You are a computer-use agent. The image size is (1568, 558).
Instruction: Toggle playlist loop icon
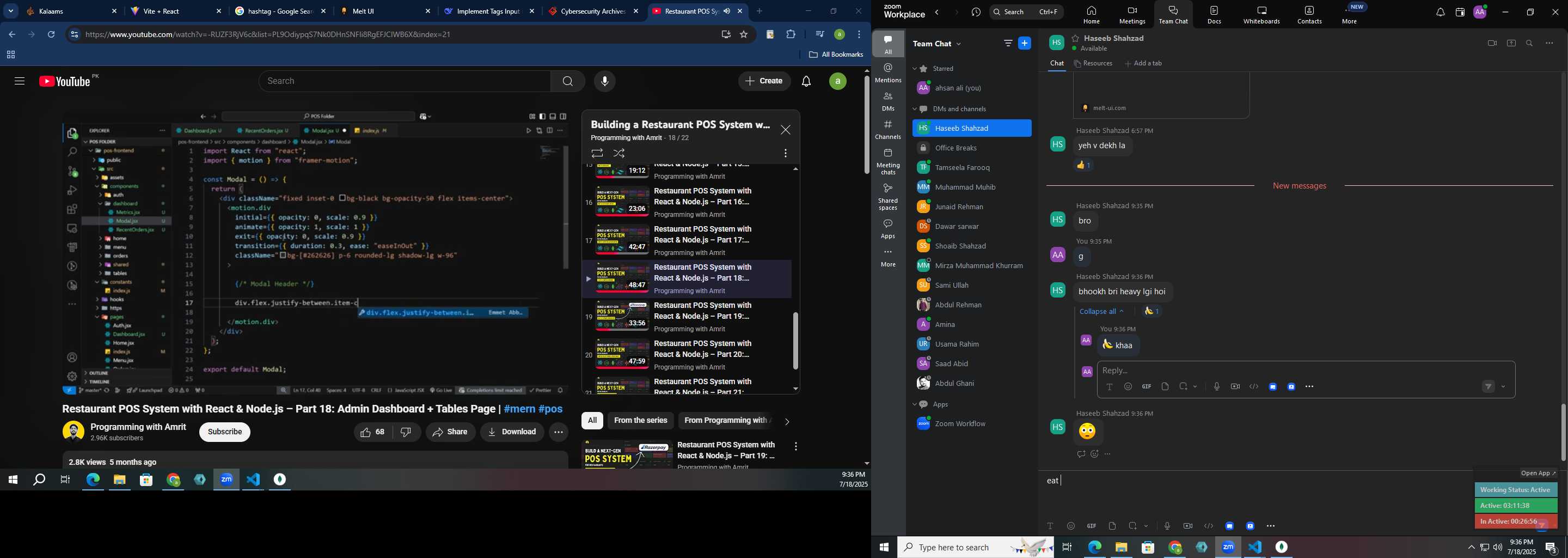click(597, 154)
